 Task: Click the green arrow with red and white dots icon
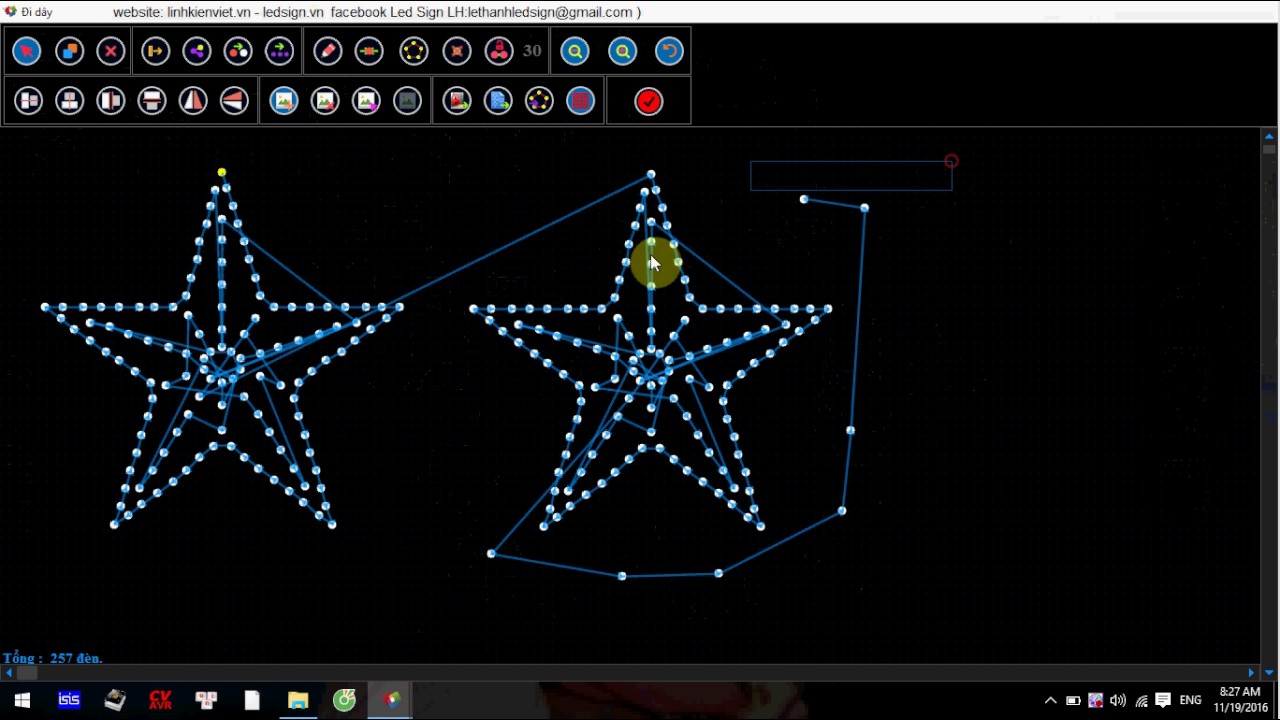point(238,51)
